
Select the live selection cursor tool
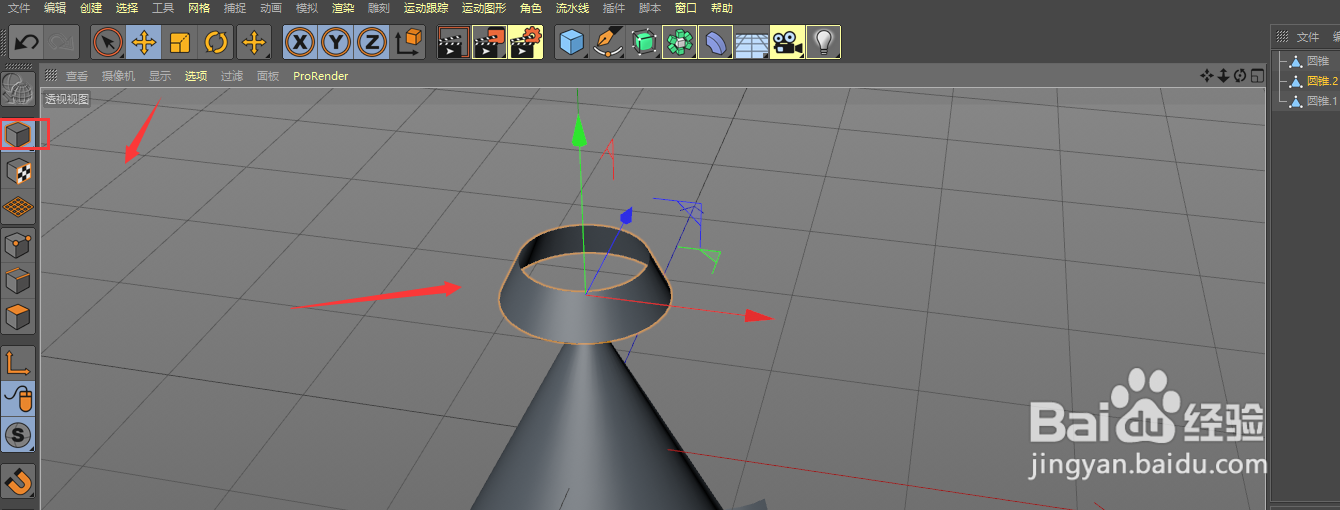(108, 42)
